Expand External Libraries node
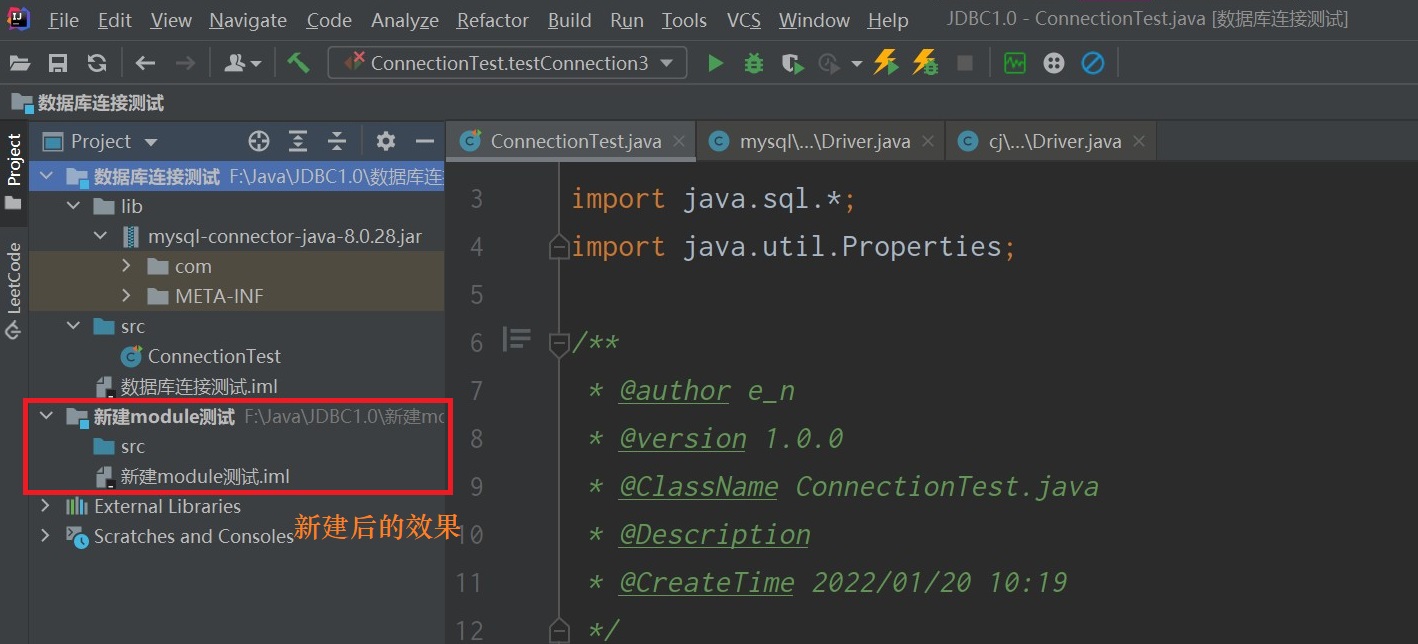1418x644 pixels. [45, 506]
